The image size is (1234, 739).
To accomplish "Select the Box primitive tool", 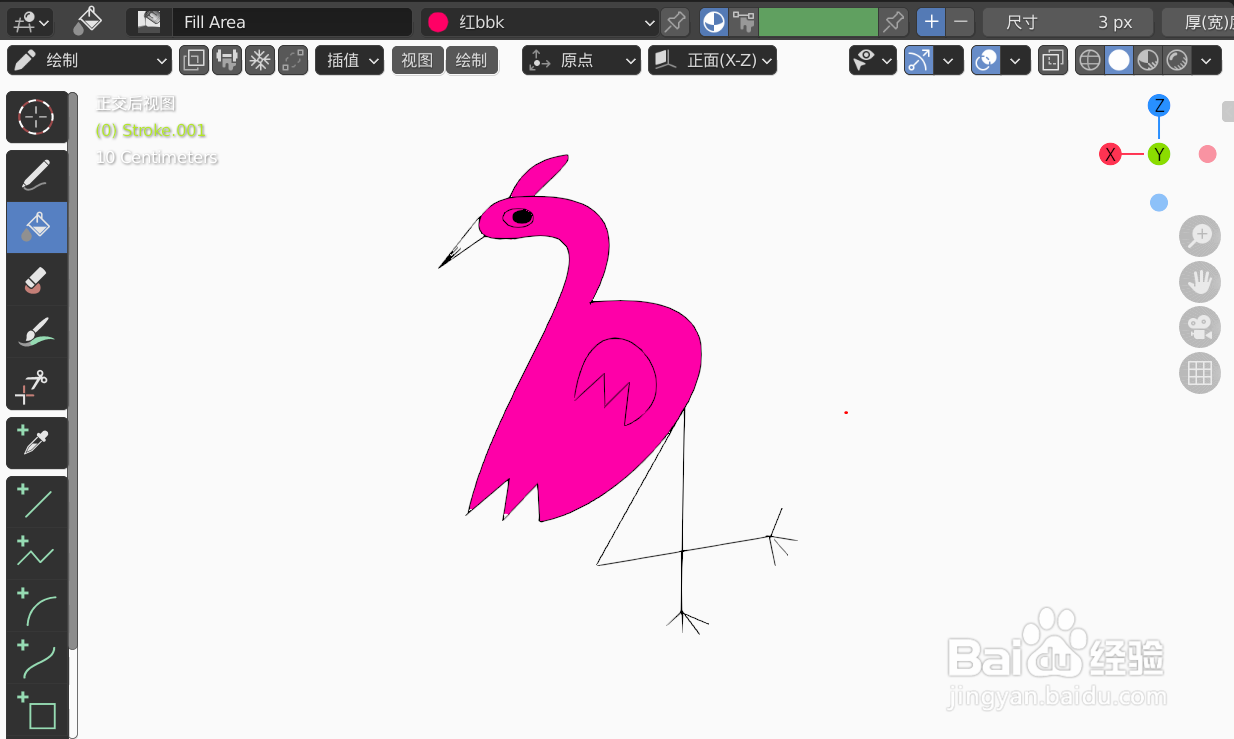I will point(37,710).
